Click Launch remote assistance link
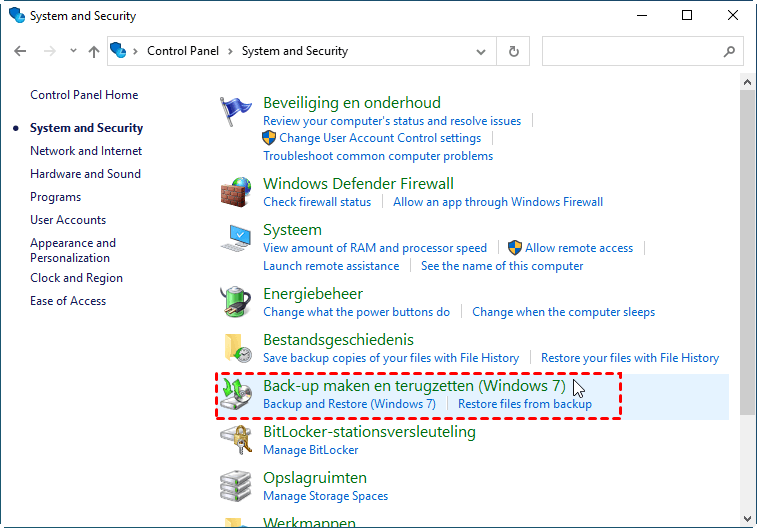Viewport: 757px width, 528px height. pyautogui.click(x=331, y=266)
